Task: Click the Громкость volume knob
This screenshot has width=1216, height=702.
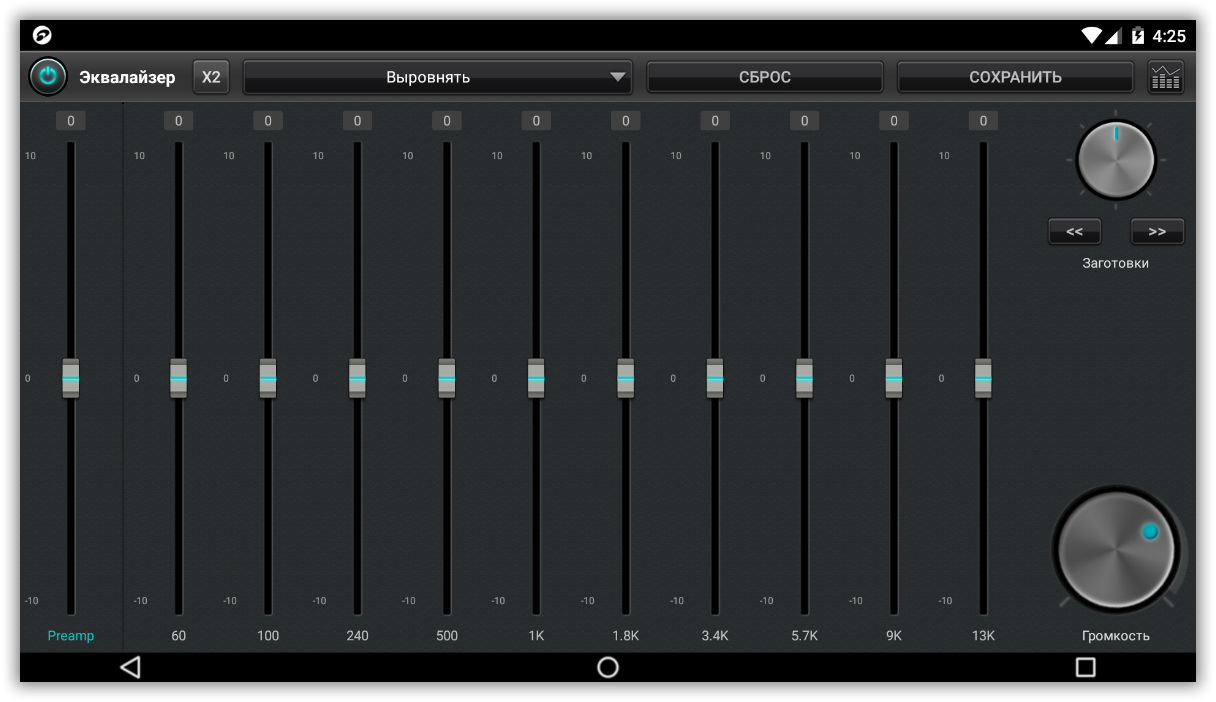Action: (x=1115, y=549)
